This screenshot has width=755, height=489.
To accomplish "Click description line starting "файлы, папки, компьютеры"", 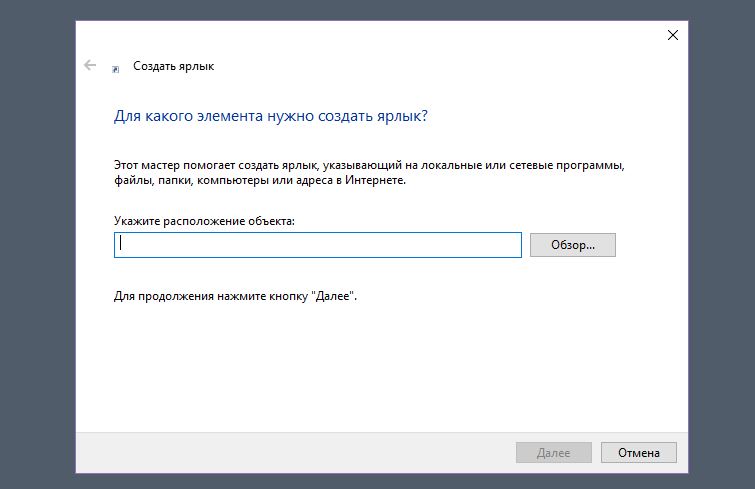I will [260, 180].
